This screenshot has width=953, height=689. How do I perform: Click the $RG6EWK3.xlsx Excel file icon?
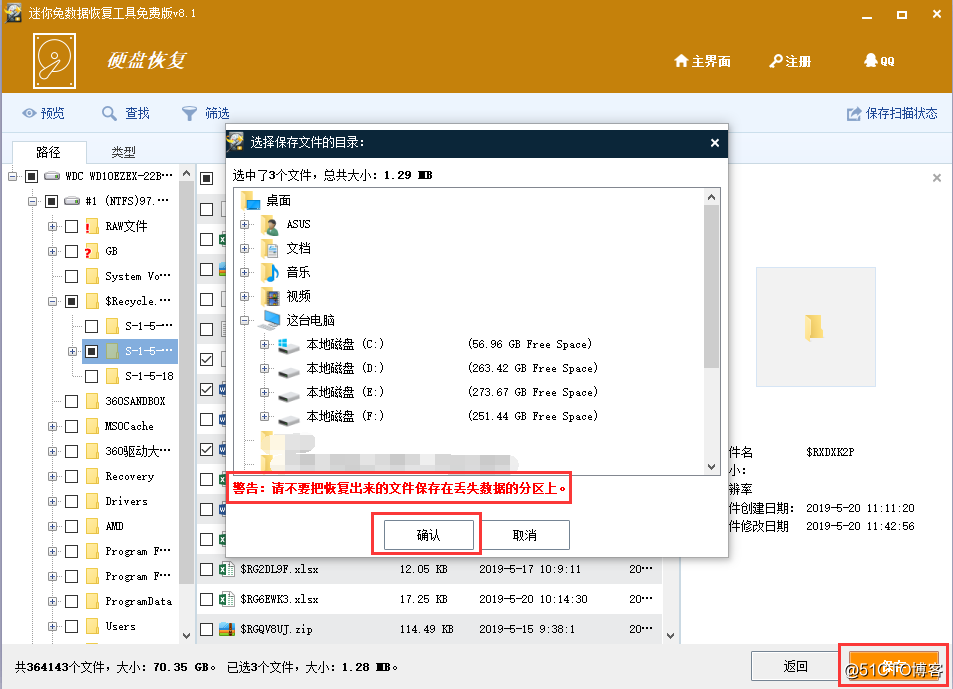227,599
